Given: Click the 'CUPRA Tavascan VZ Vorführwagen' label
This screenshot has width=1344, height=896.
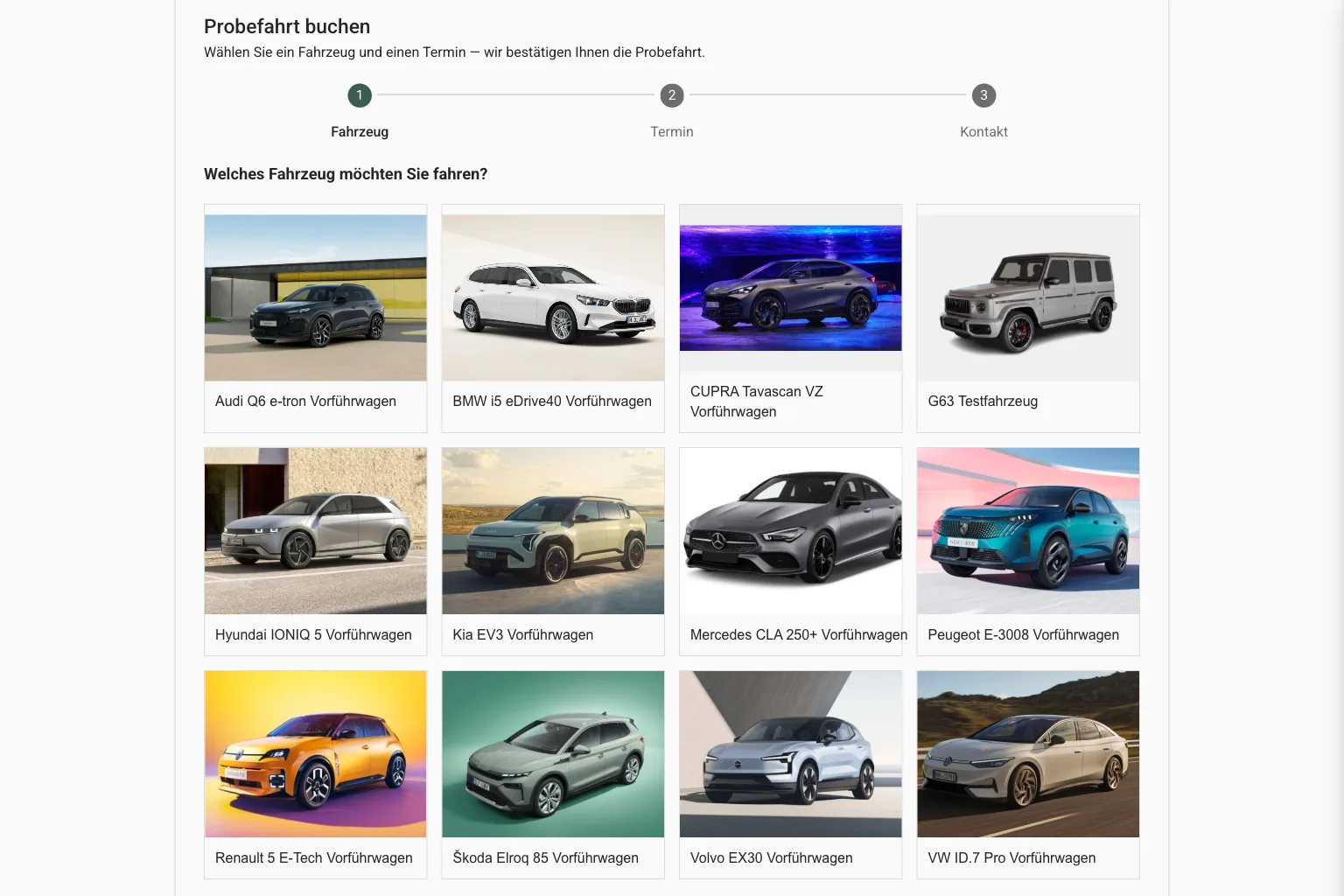Looking at the screenshot, I should 757,402.
